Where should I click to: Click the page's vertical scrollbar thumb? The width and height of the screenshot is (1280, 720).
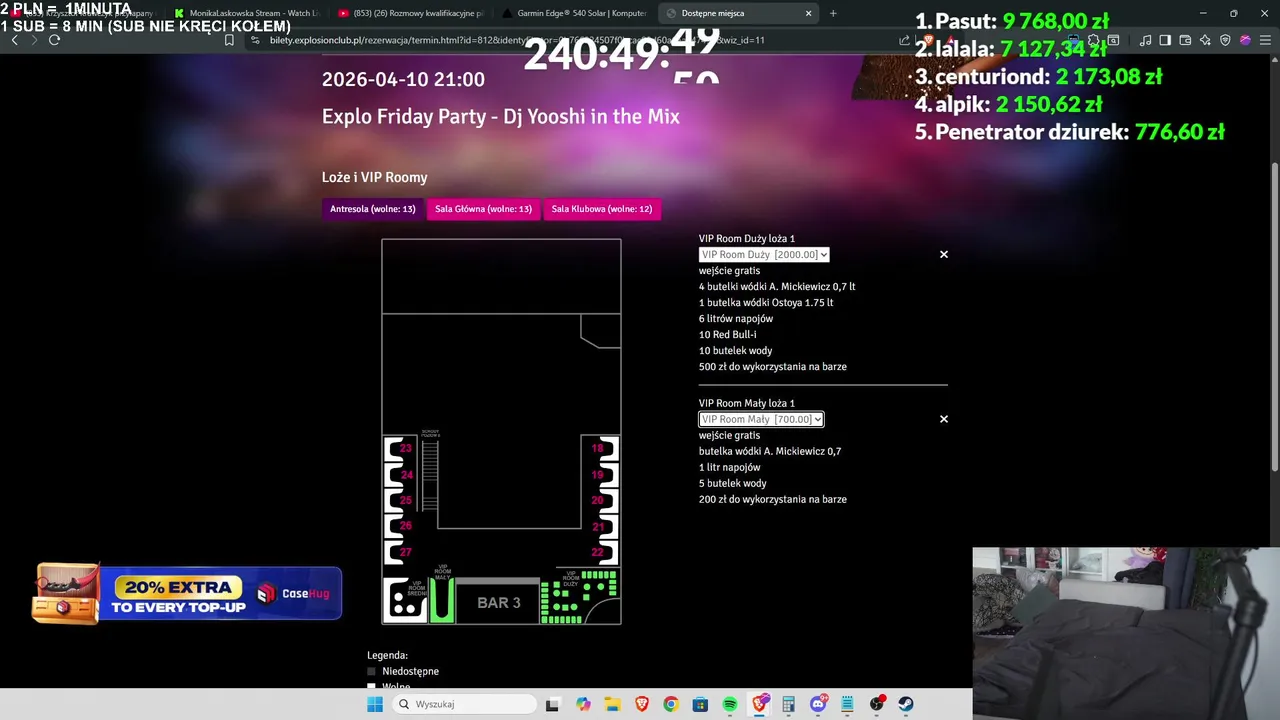click(1274, 317)
